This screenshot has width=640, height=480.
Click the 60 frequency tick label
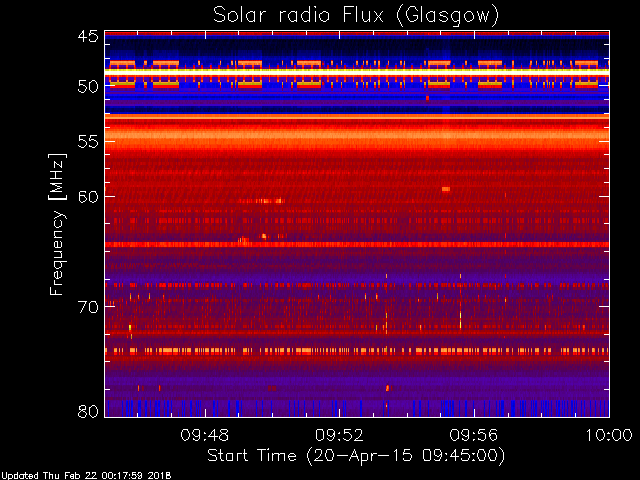coord(88,197)
